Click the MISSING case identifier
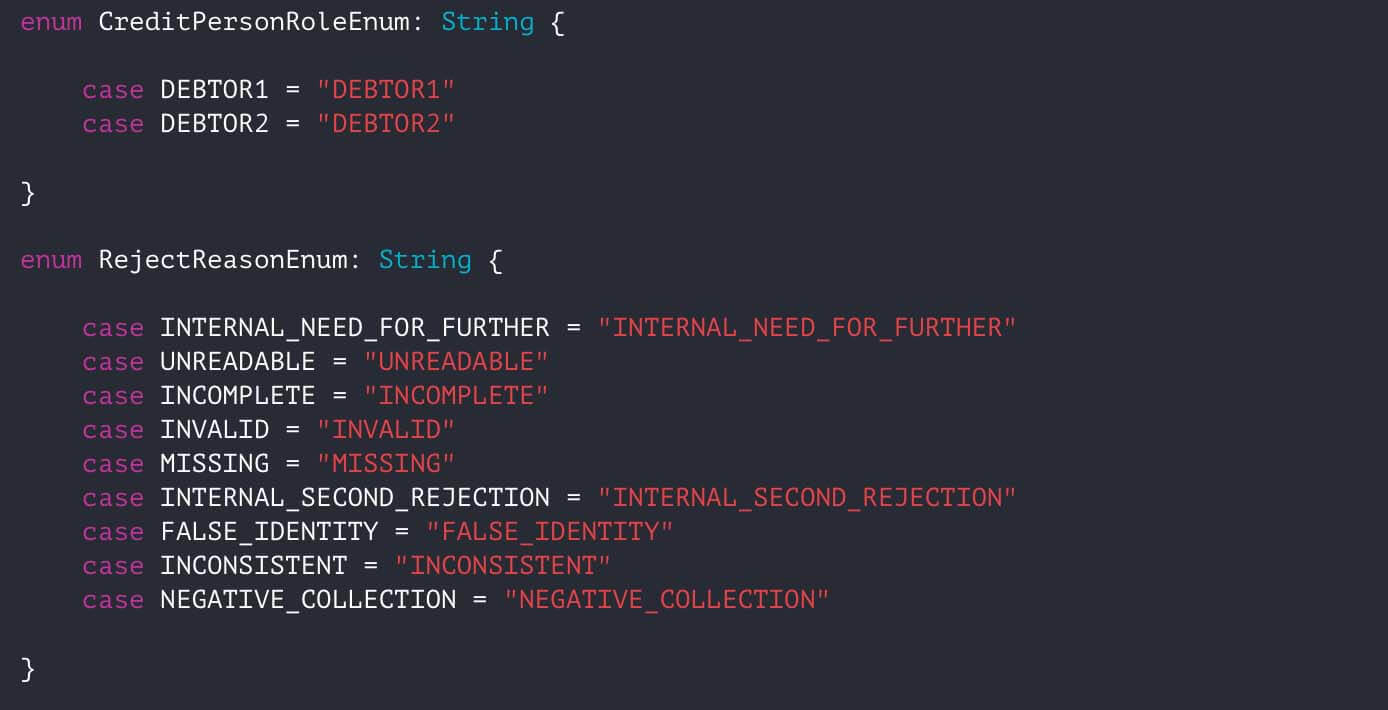The image size is (1388, 710). (214, 464)
